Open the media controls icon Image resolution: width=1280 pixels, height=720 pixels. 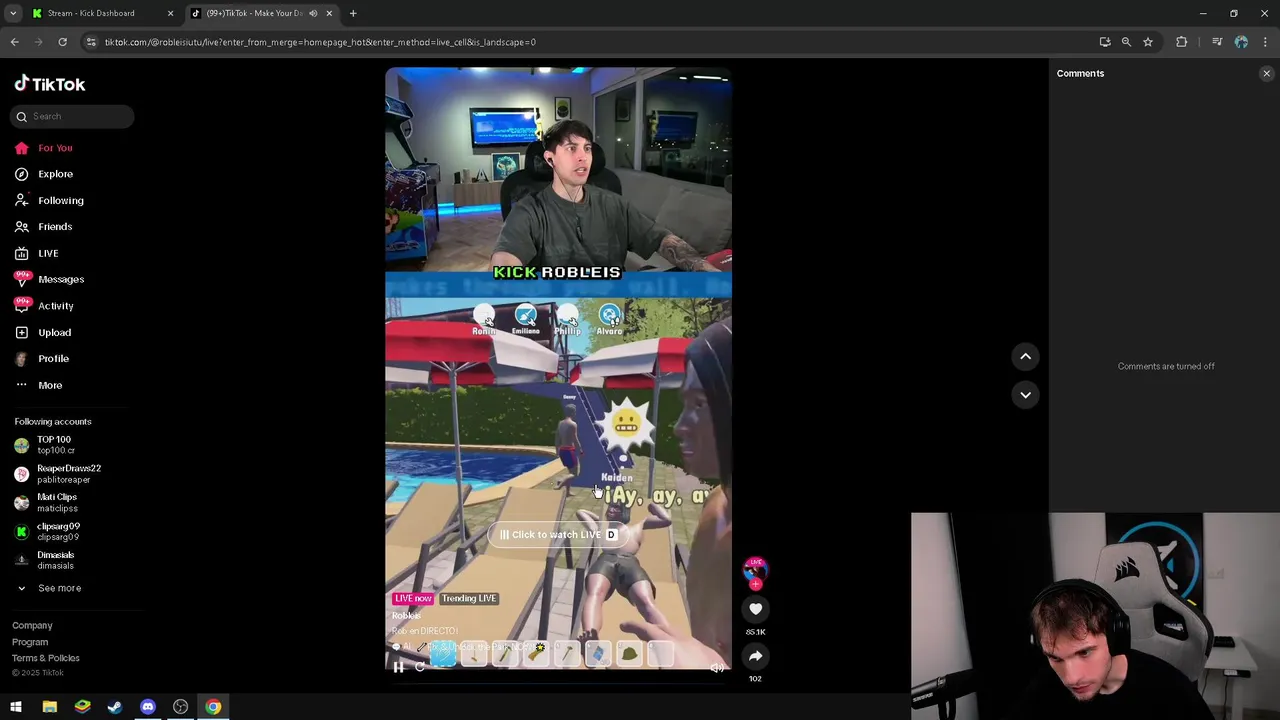pyautogui.click(x=1217, y=42)
